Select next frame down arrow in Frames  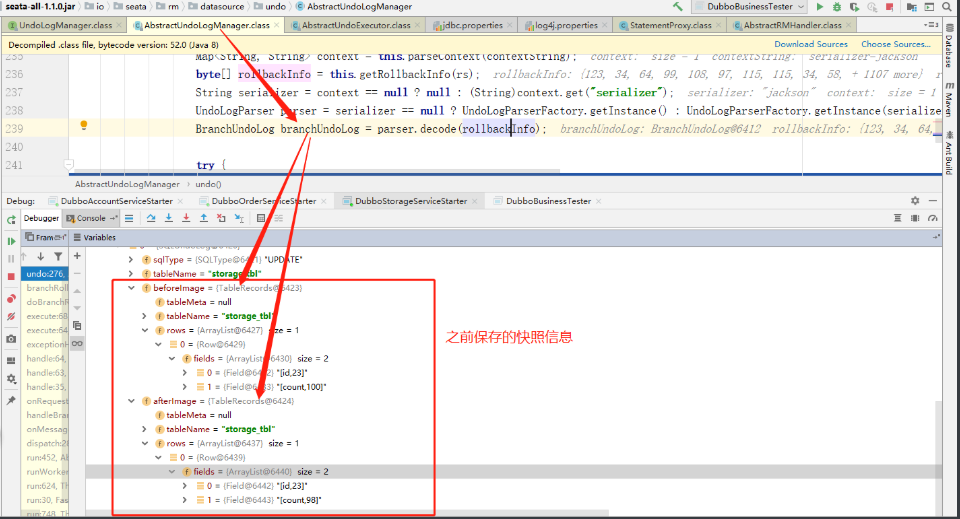[40, 256]
